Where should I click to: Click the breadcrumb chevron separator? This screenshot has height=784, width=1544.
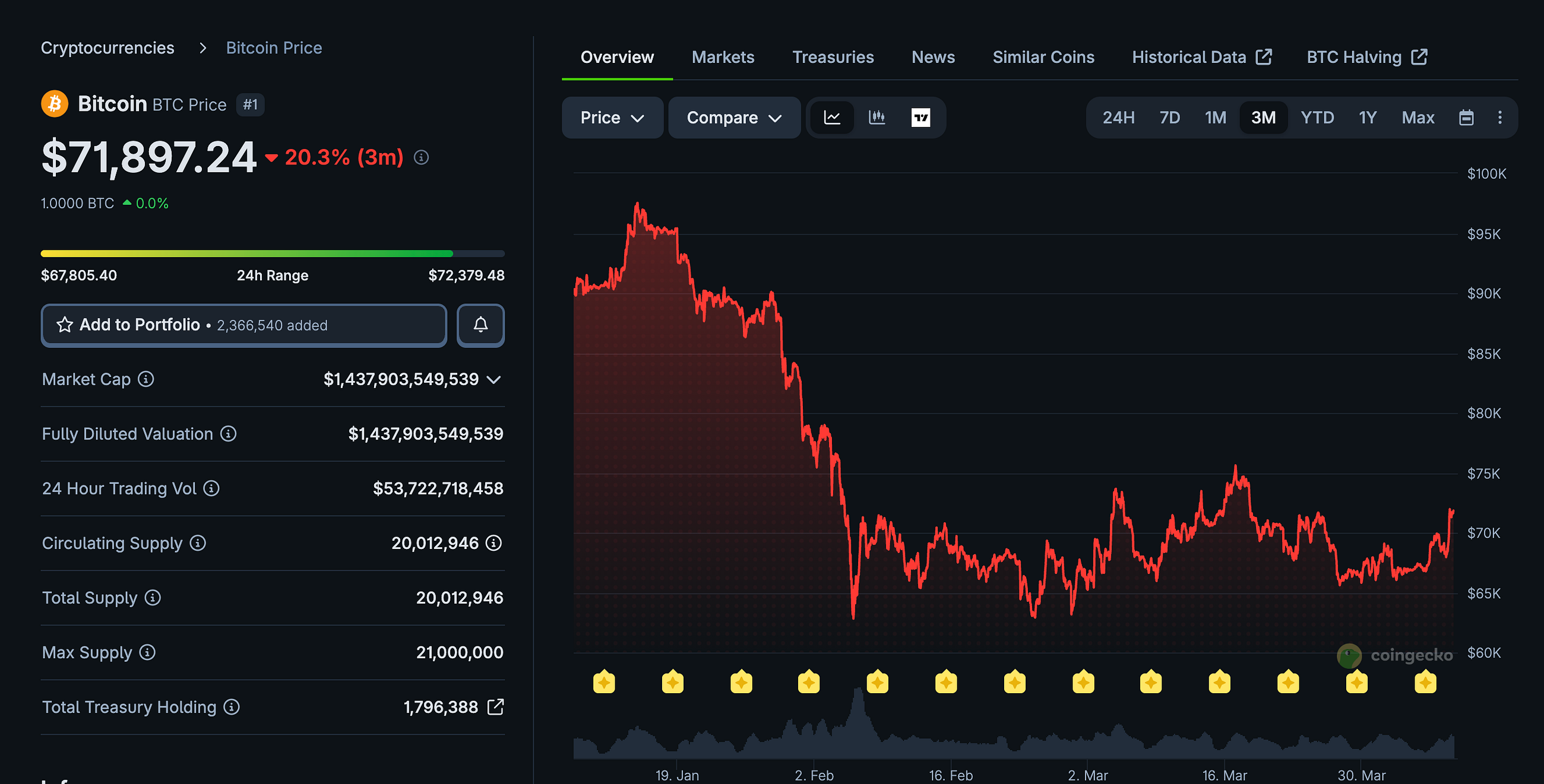203,48
